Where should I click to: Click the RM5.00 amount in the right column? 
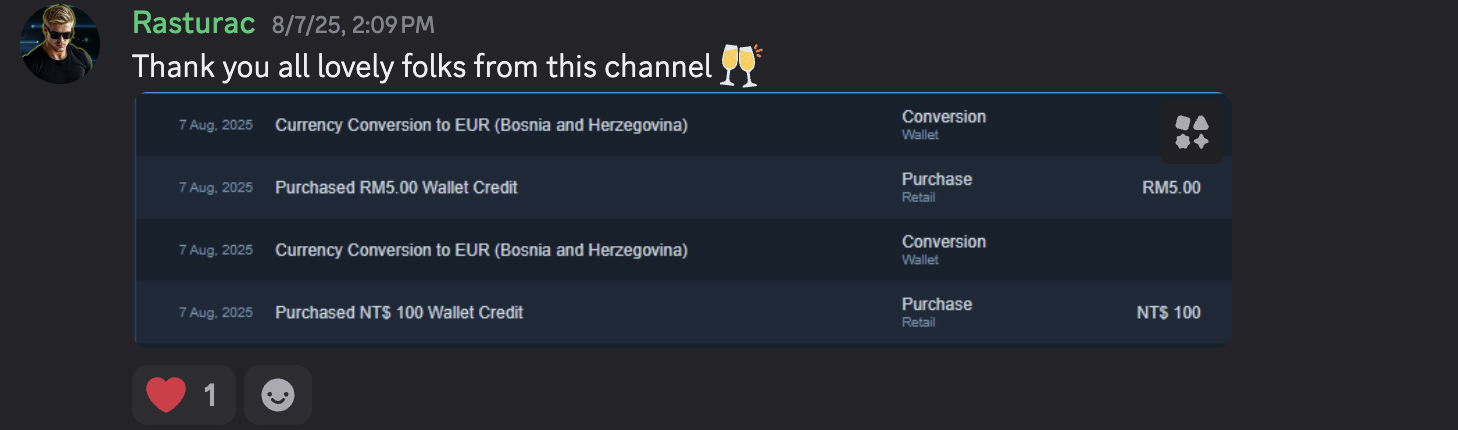point(1171,187)
